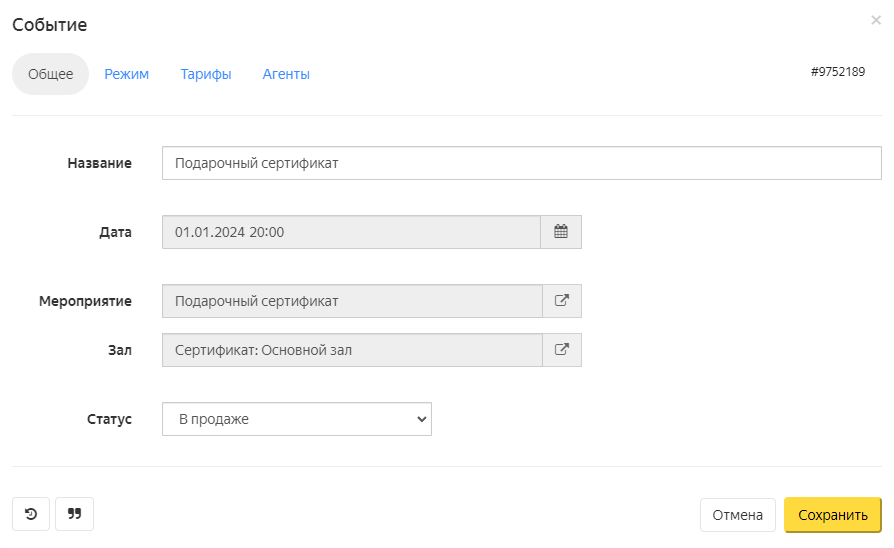Focus the Название text field
894x548 pixels.
(521, 163)
